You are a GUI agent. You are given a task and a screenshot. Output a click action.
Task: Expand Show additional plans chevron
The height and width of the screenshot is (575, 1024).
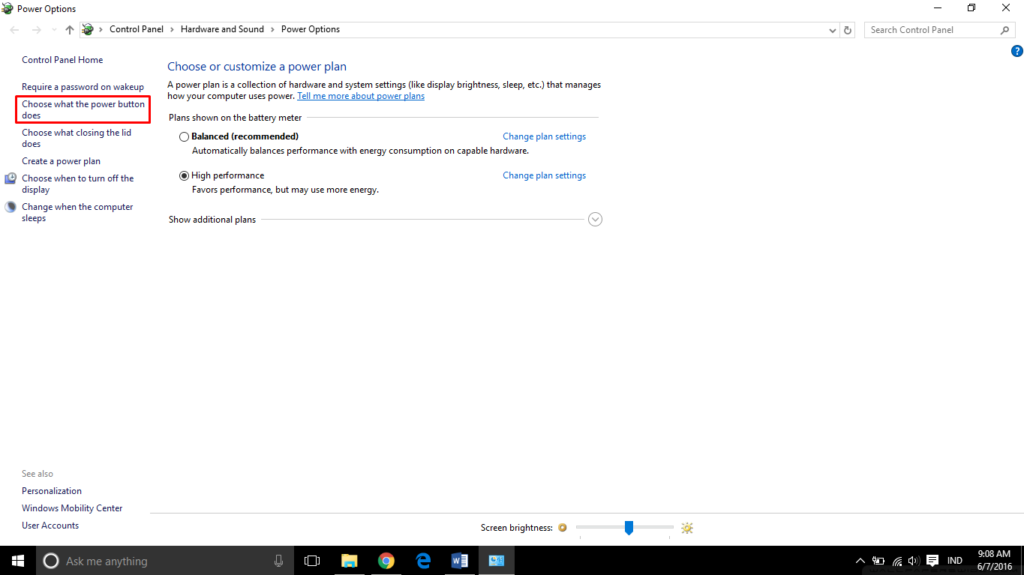[x=595, y=220]
